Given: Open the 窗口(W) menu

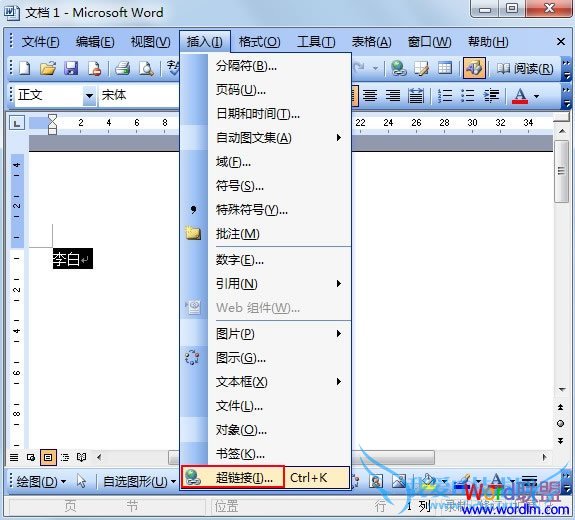Looking at the screenshot, I should (429, 42).
